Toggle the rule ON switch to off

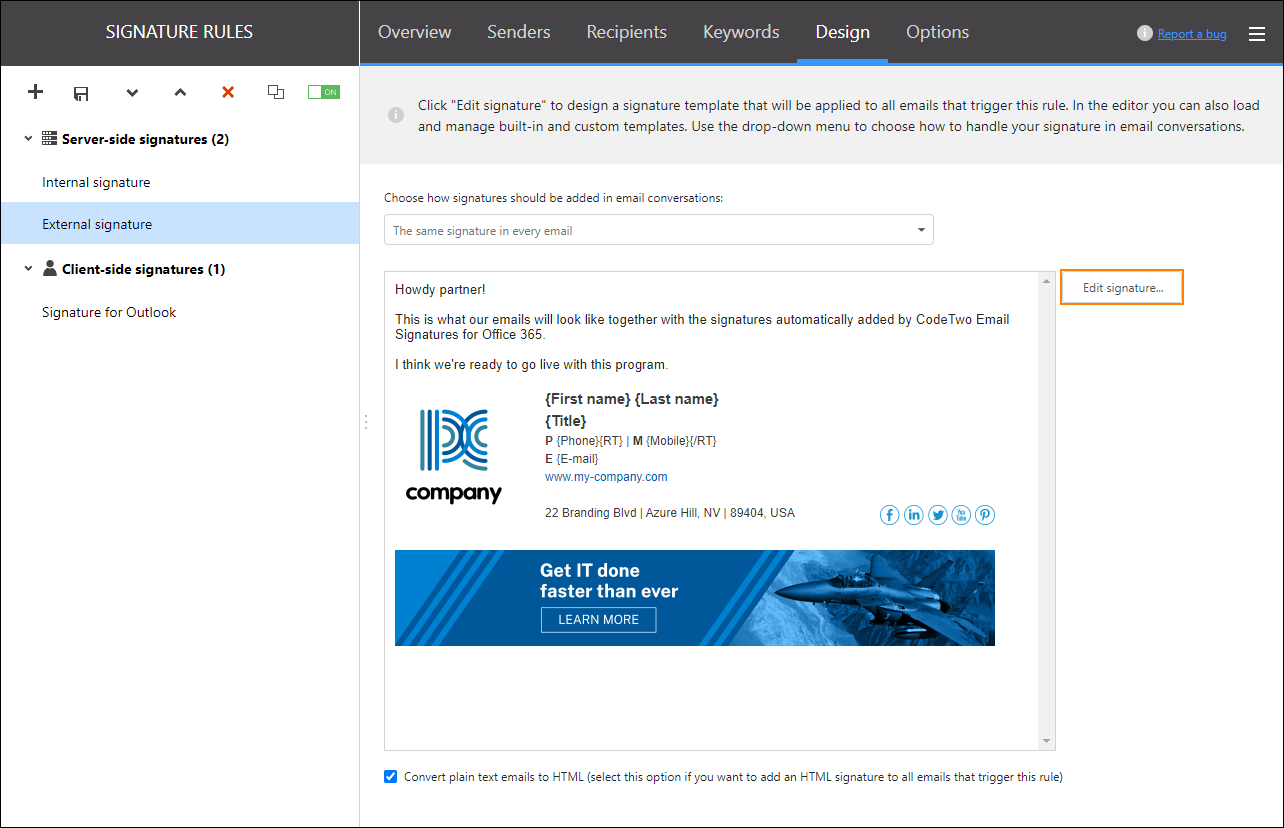click(x=323, y=91)
